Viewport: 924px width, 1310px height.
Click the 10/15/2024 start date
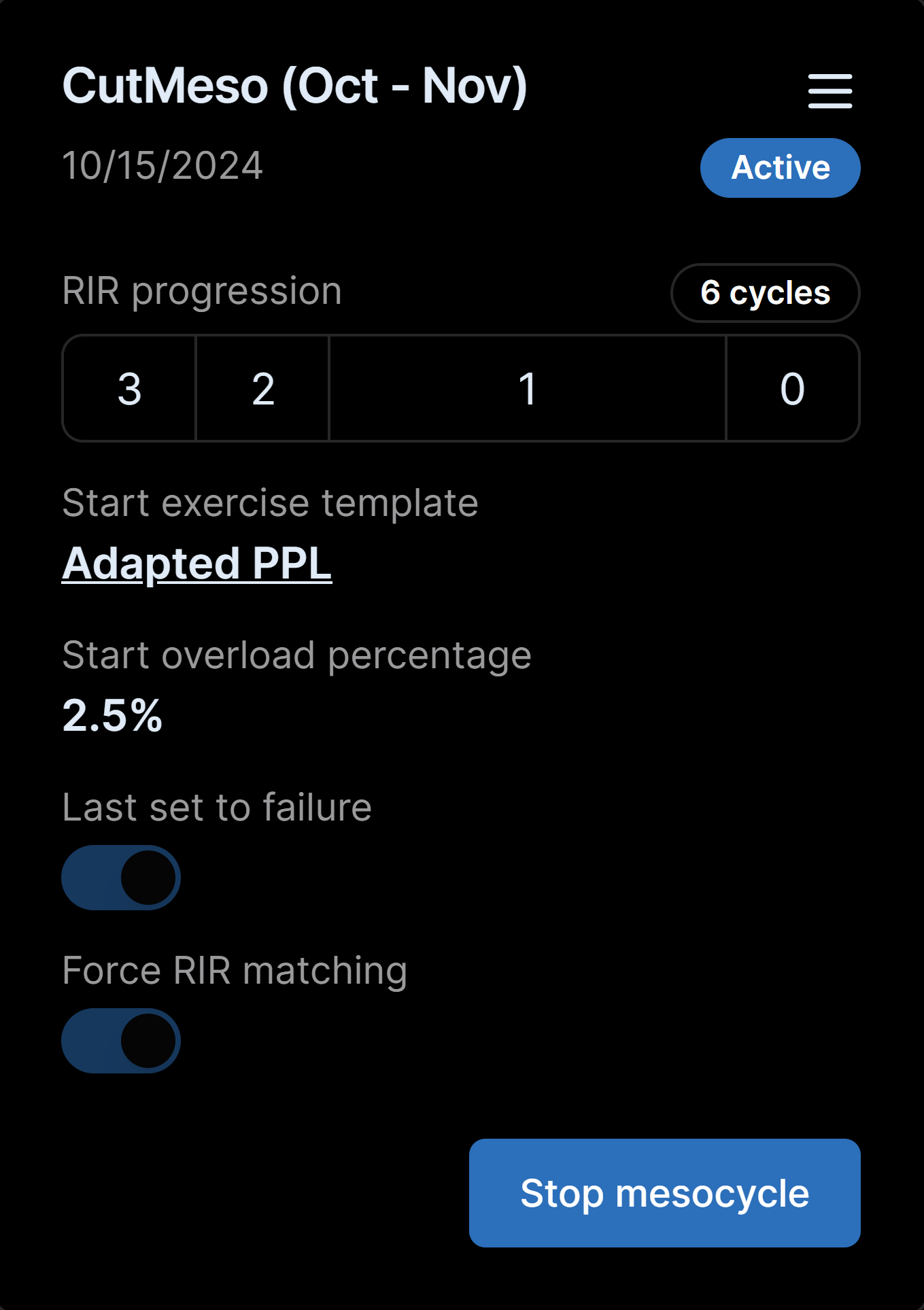click(x=162, y=166)
